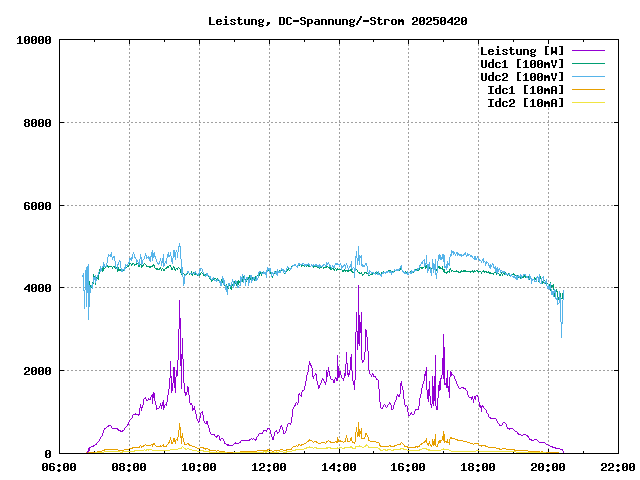Click the chart title "Leistung, DC-Spannung/-Strom 20250420"

(x=338, y=21)
